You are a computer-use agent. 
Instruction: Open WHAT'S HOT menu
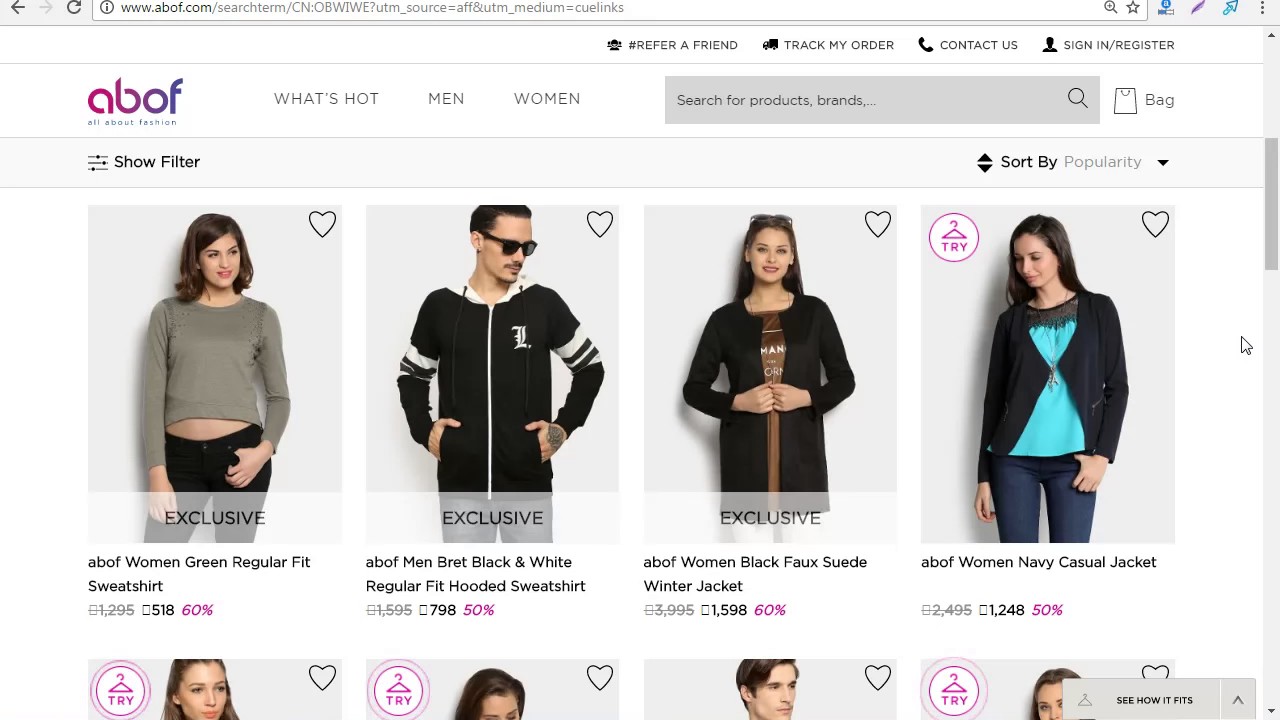point(326,99)
